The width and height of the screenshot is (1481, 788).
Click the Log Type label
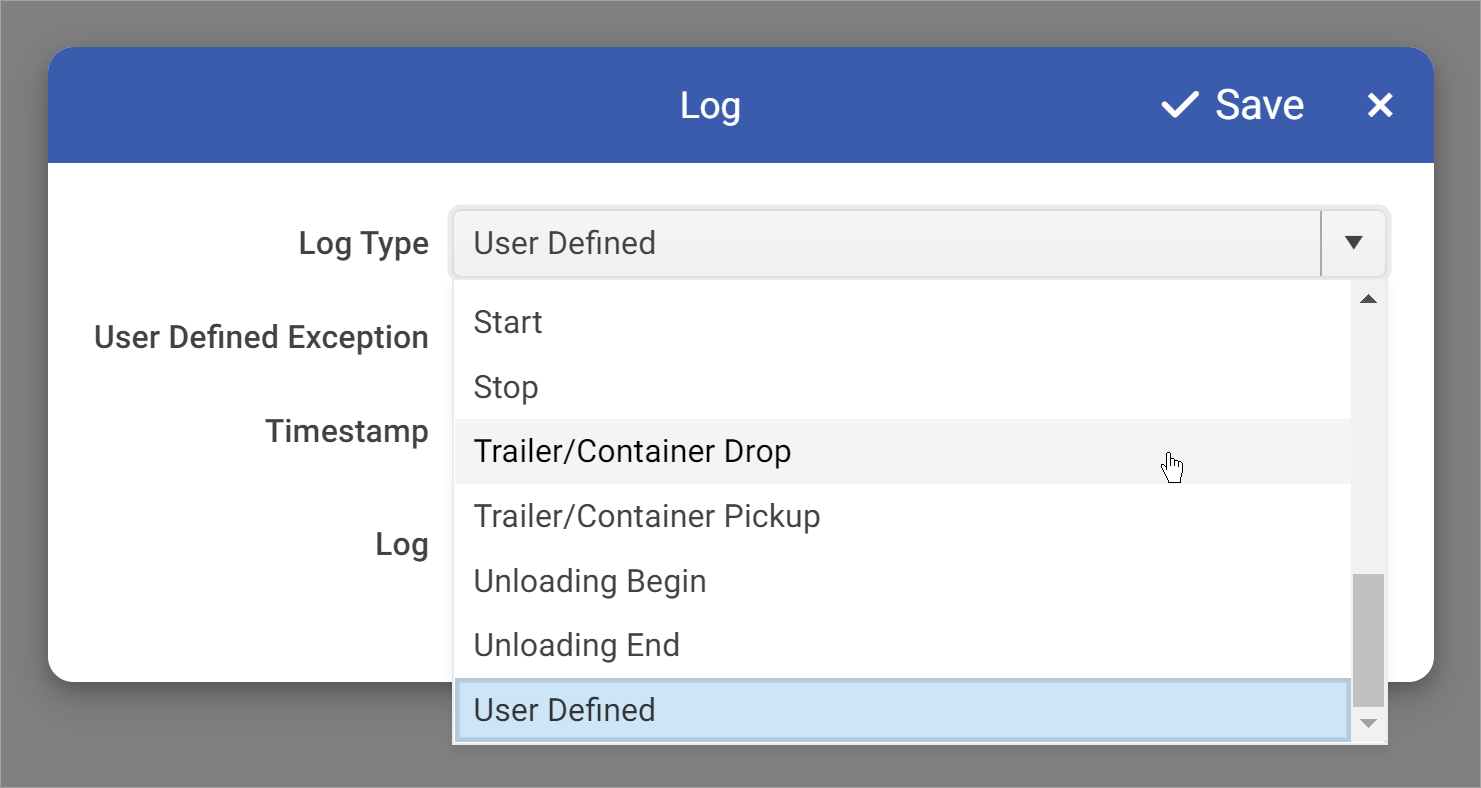click(x=364, y=243)
